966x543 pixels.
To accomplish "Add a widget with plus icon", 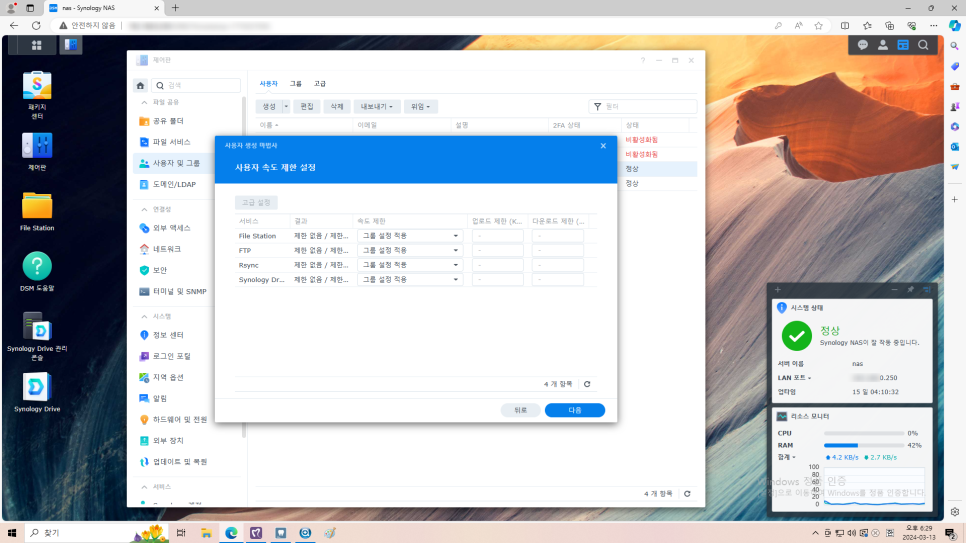I will click(777, 290).
